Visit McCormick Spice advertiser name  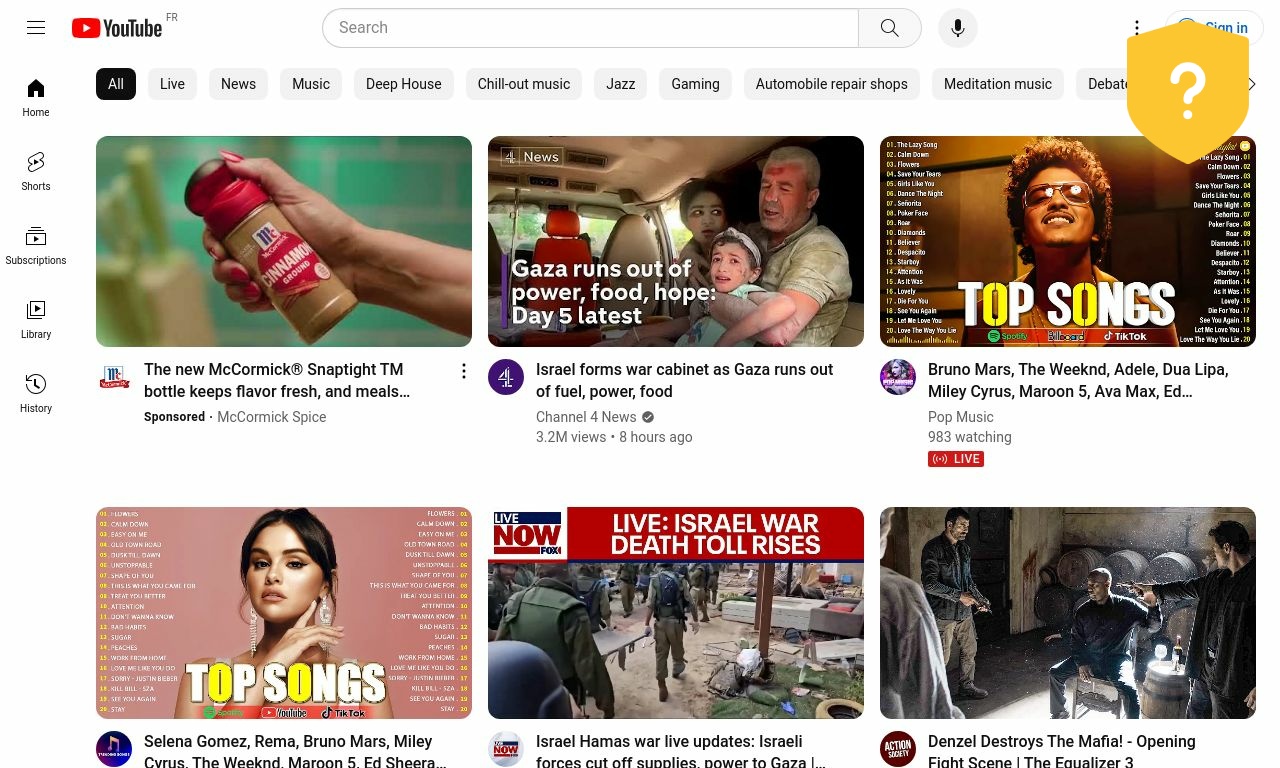272,417
